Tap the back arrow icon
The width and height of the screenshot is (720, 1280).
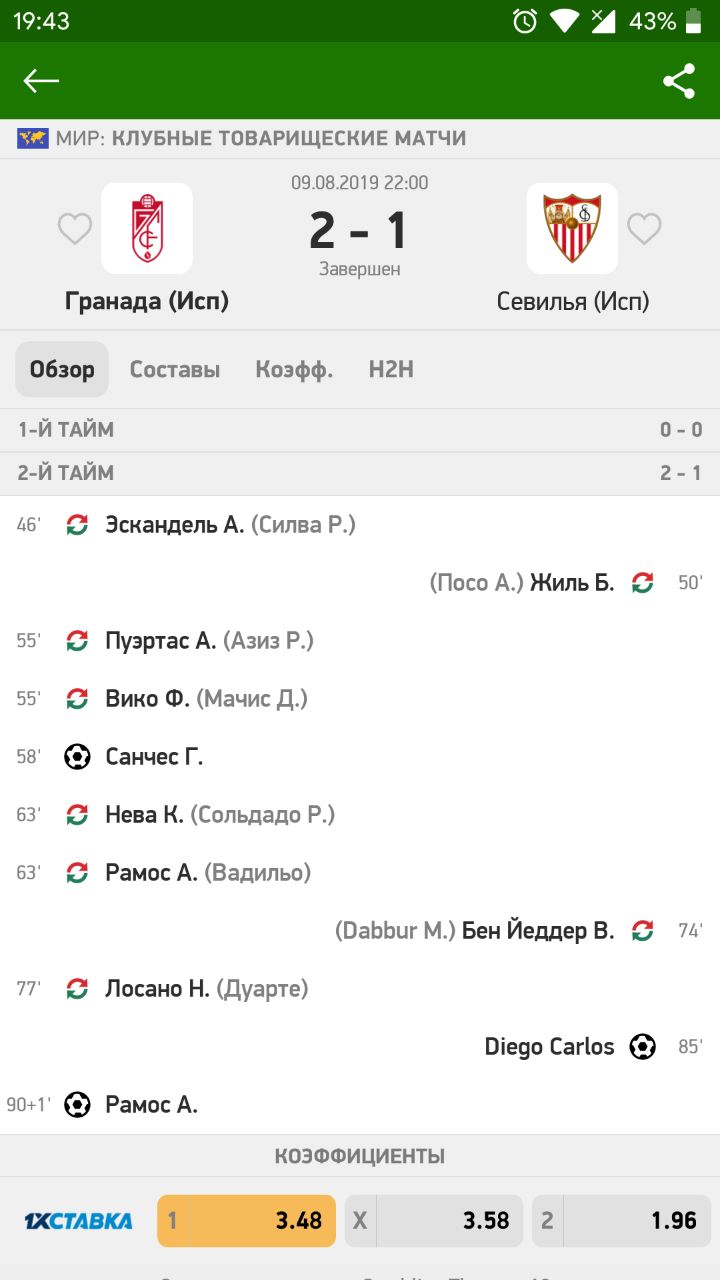click(41, 81)
